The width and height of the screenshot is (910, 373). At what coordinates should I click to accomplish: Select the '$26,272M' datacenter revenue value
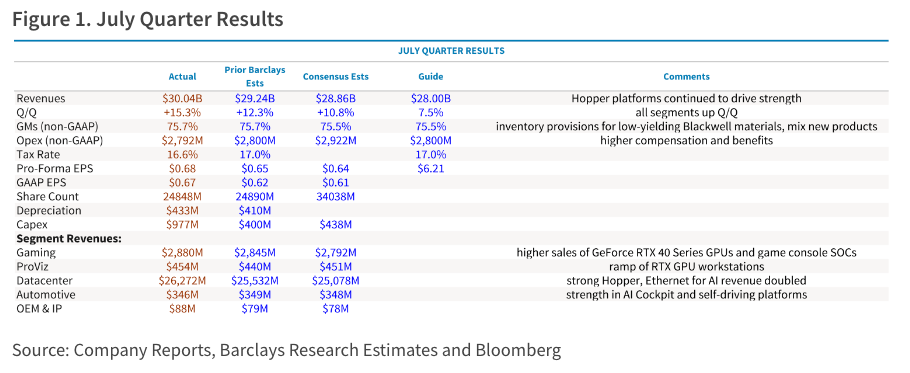(x=182, y=281)
